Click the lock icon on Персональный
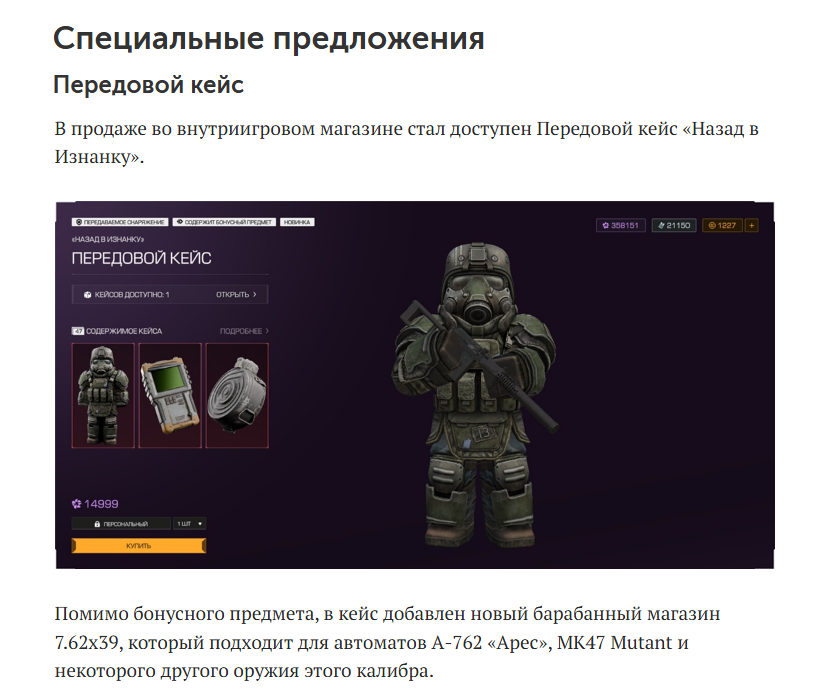This screenshot has height=692, width=822. [x=97, y=524]
